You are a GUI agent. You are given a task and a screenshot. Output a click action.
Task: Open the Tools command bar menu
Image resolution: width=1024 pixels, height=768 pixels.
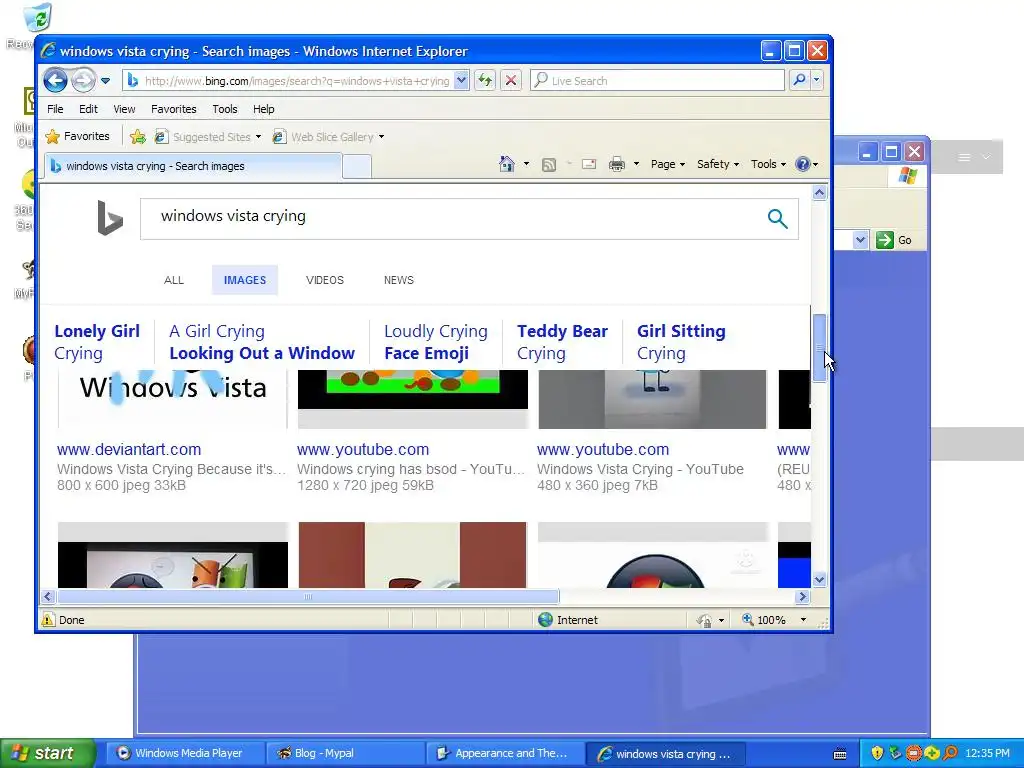[768, 164]
